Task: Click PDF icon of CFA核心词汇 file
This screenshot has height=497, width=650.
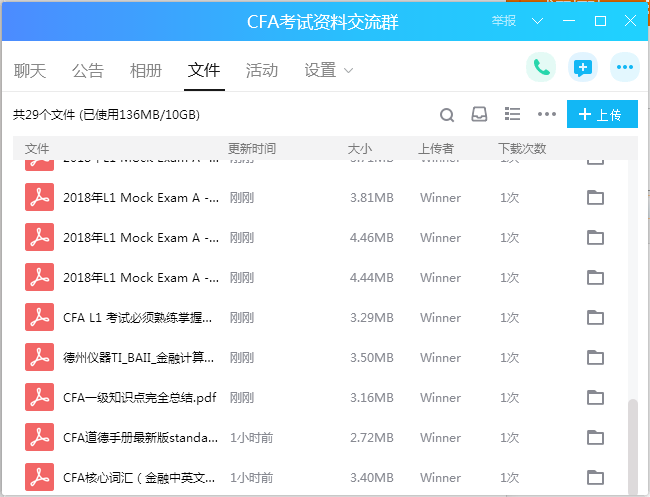Action: tap(39, 477)
